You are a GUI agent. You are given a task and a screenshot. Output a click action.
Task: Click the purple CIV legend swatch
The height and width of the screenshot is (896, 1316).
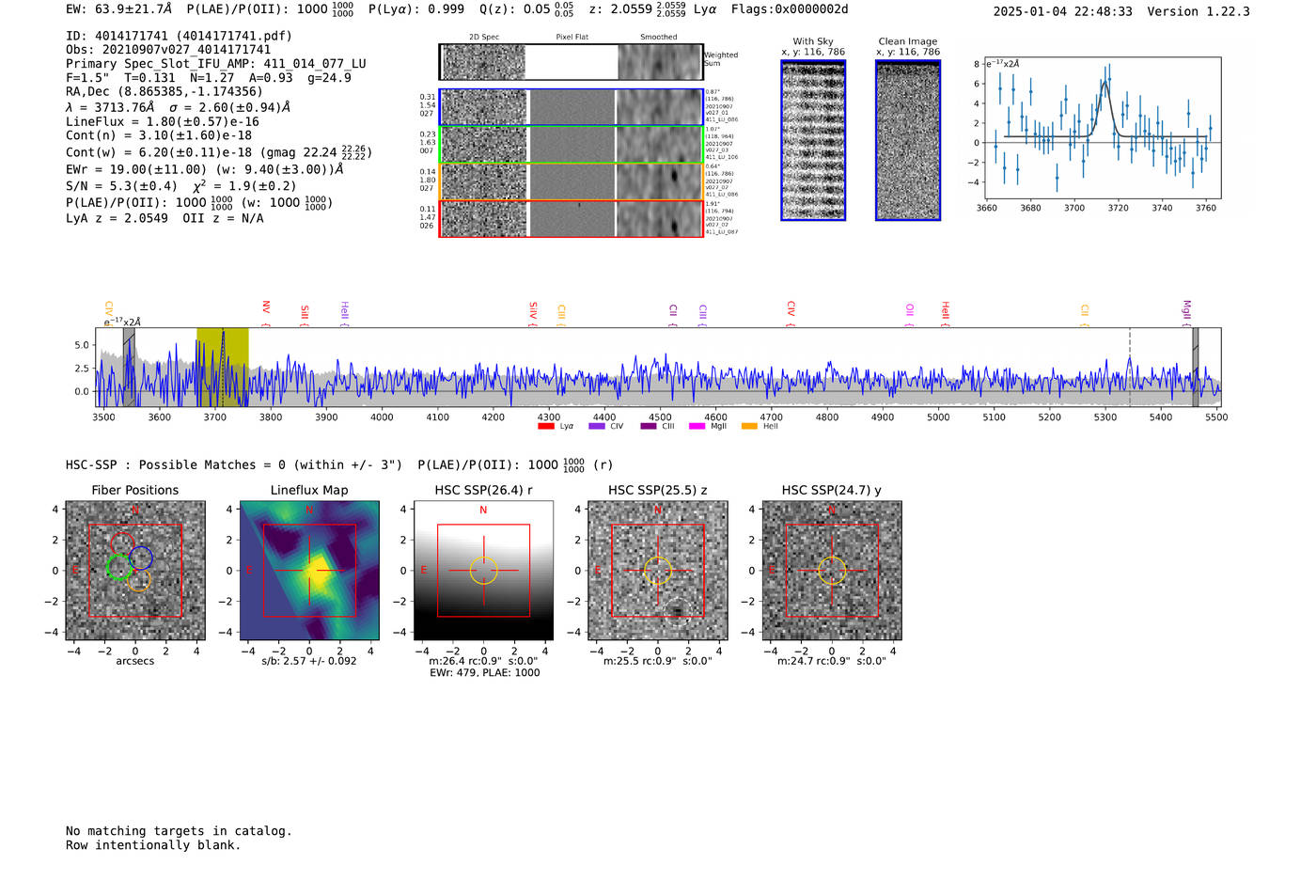[596, 426]
